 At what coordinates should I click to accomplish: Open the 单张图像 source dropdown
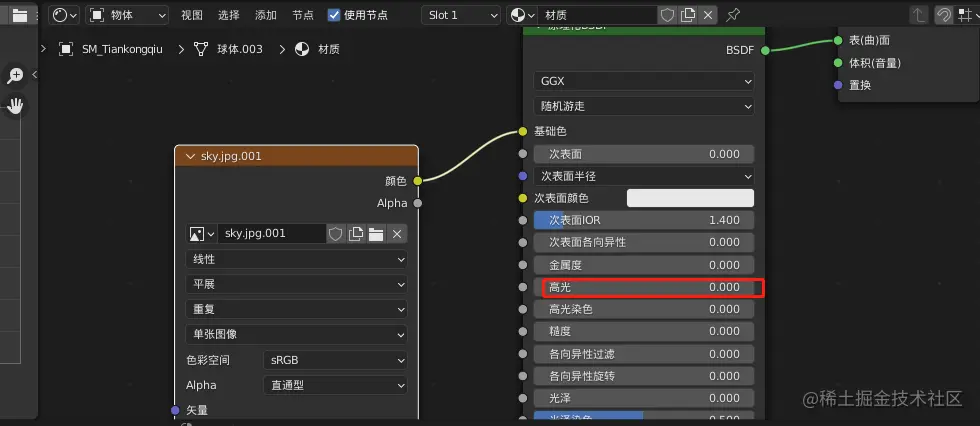point(296,334)
